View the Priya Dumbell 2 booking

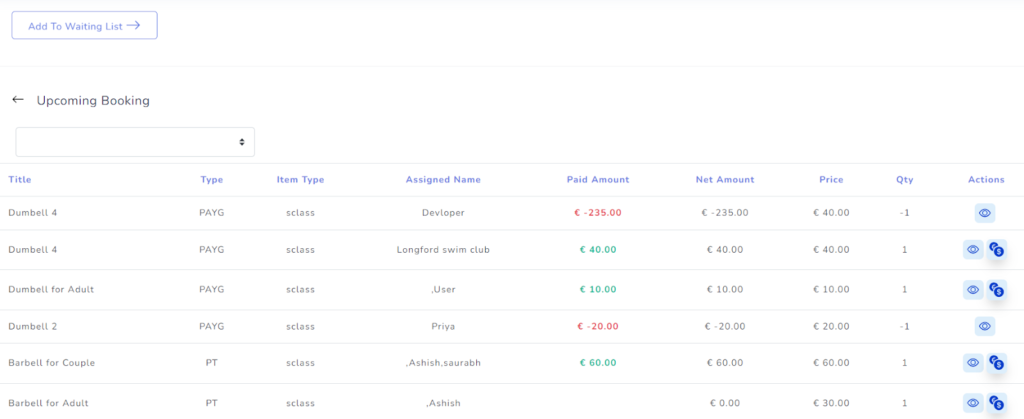985,326
